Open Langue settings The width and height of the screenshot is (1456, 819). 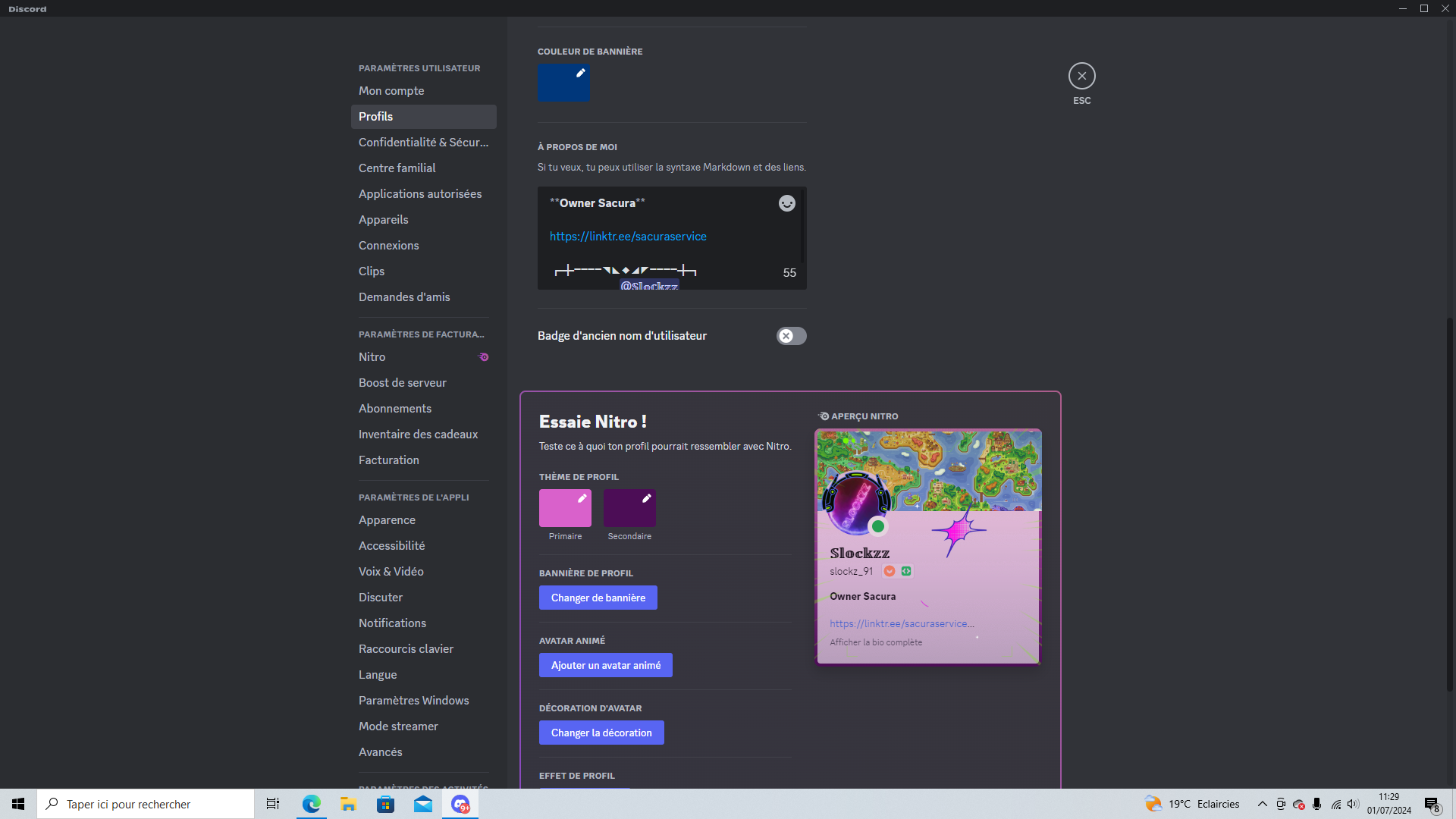click(x=423, y=675)
